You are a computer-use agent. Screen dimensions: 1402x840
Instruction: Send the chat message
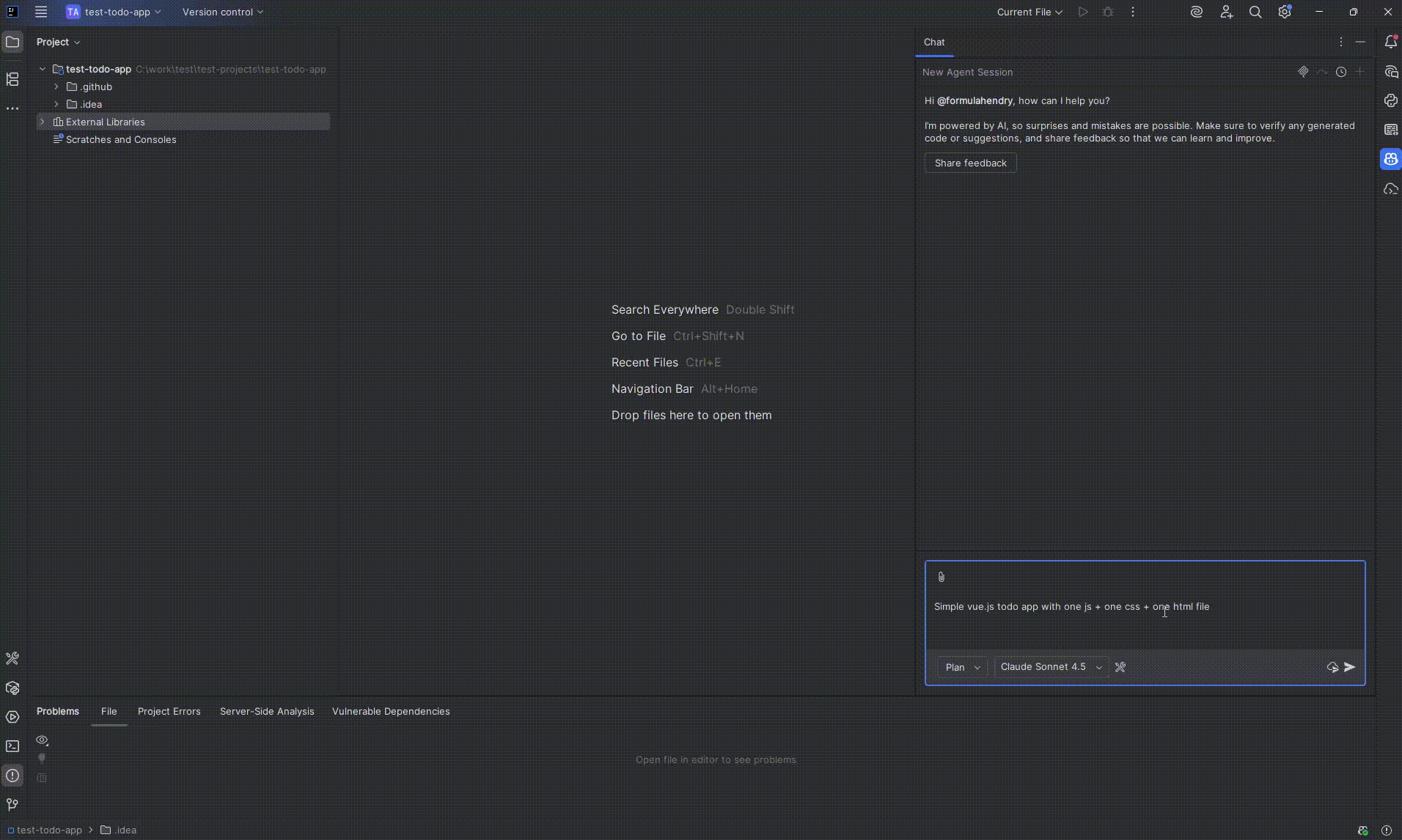pos(1350,667)
